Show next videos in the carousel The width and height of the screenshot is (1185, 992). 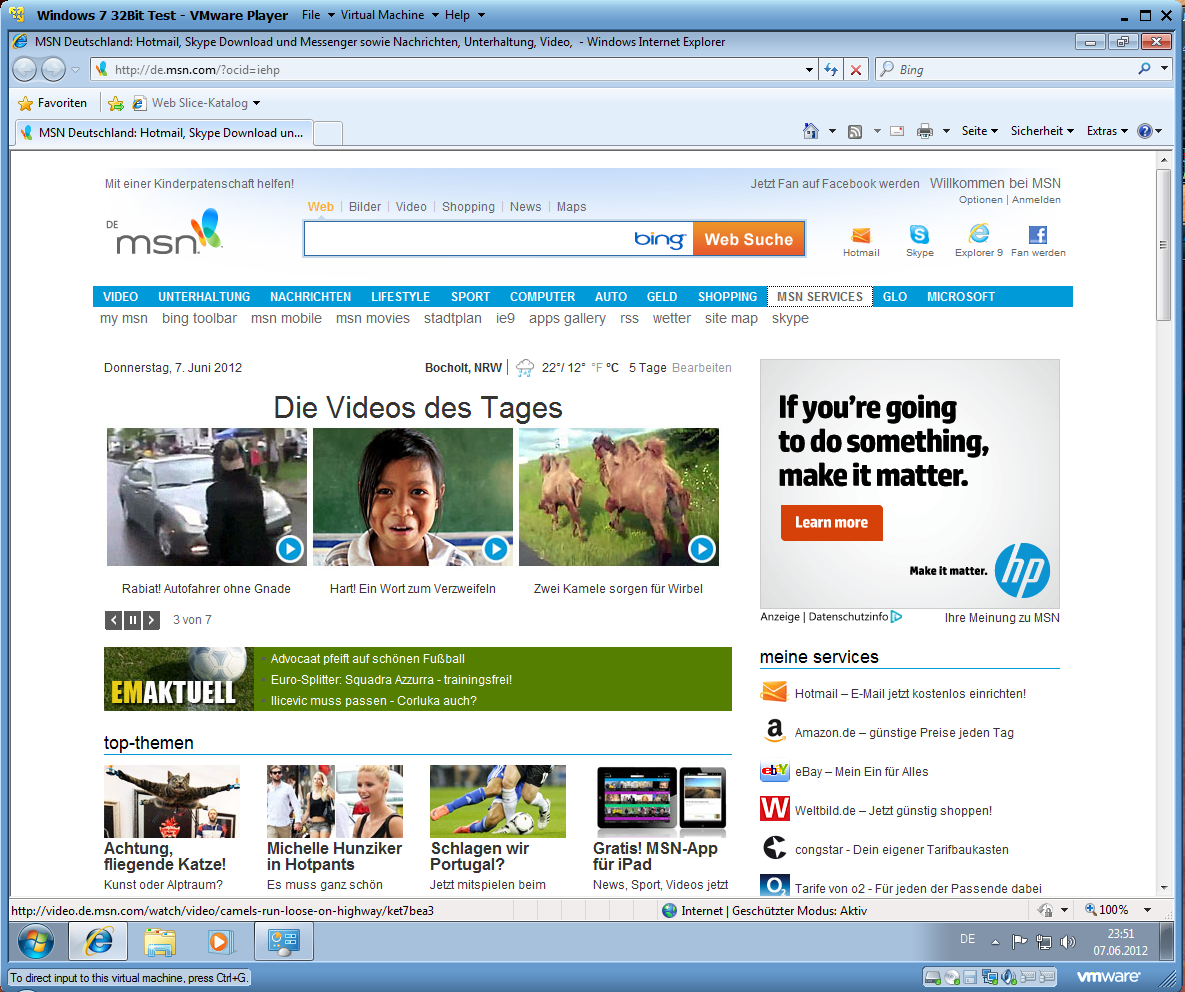click(151, 620)
